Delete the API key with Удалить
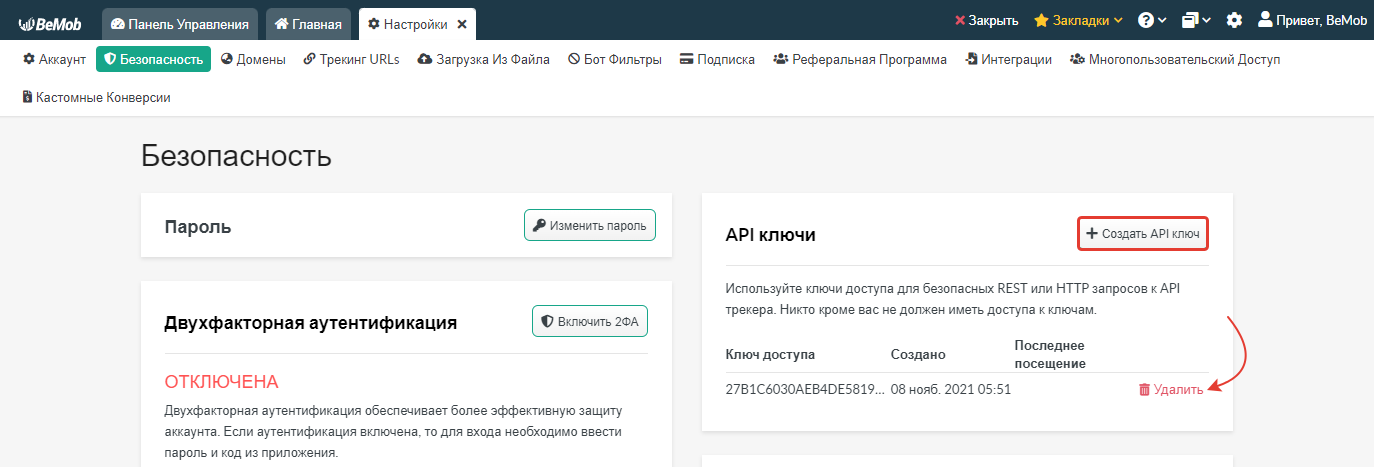This screenshot has width=1374, height=467. [x=1171, y=389]
